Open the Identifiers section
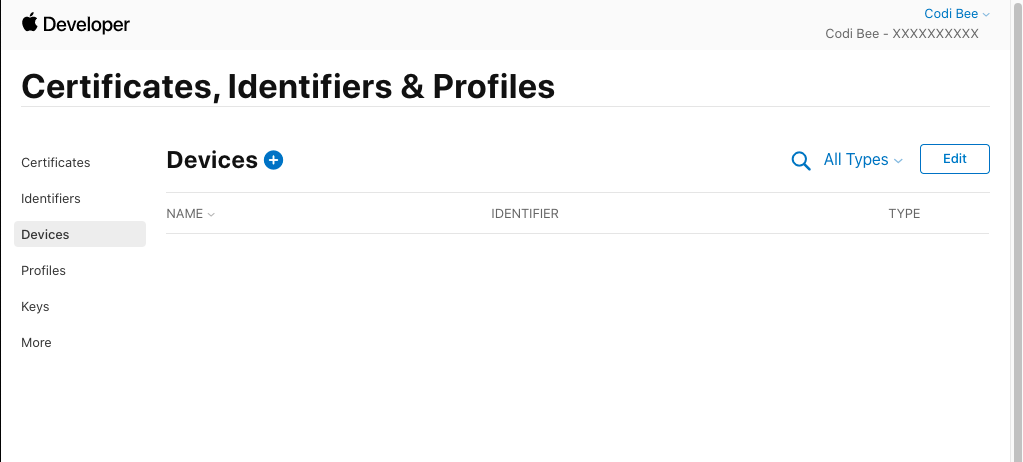This screenshot has width=1023, height=462. point(51,199)
